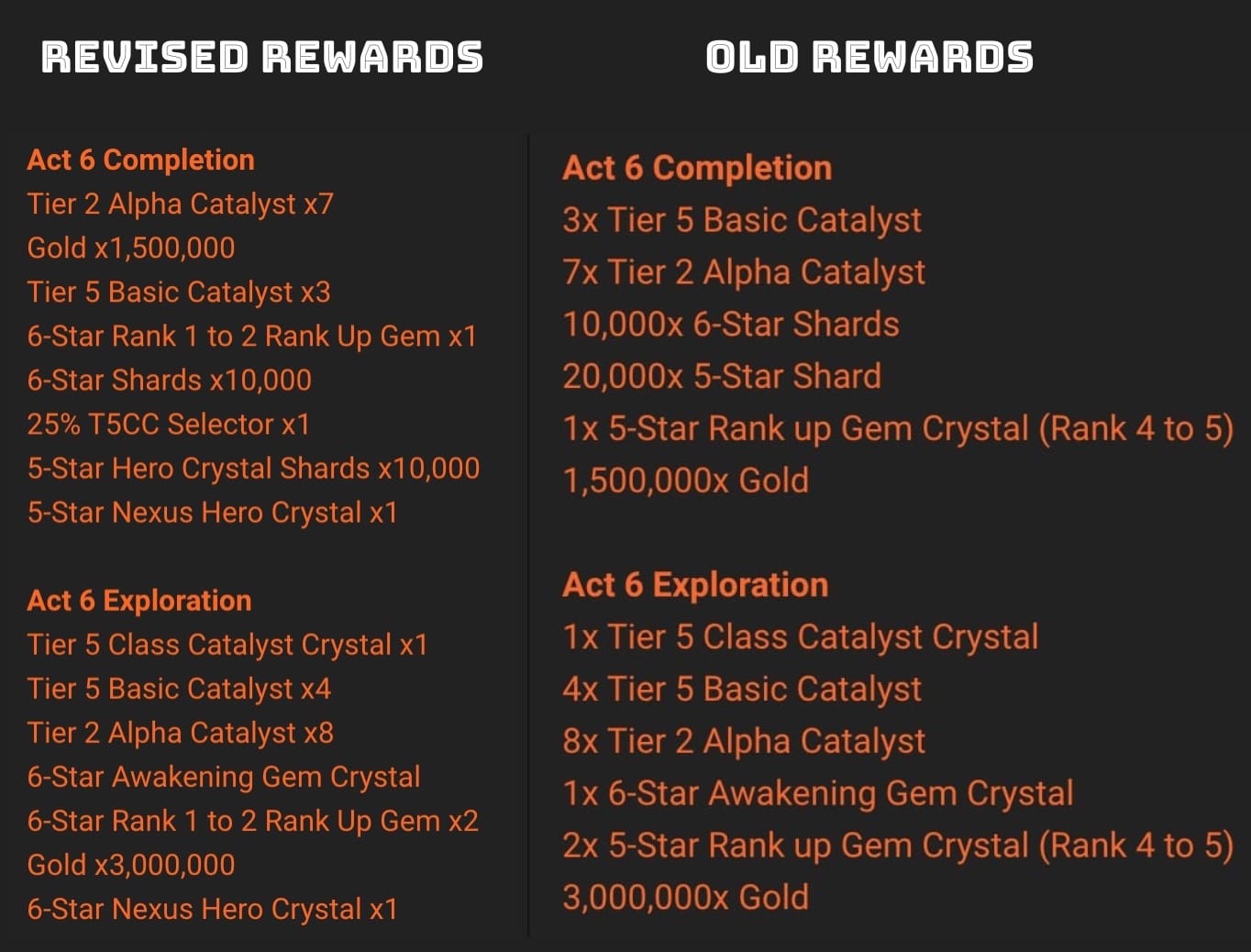Image resolution: width=1251 pixels, height=952 pixels.
Task: Click the 5-Star Nexus Hero Crystal x1 entry
Action: tap(213, 512)
